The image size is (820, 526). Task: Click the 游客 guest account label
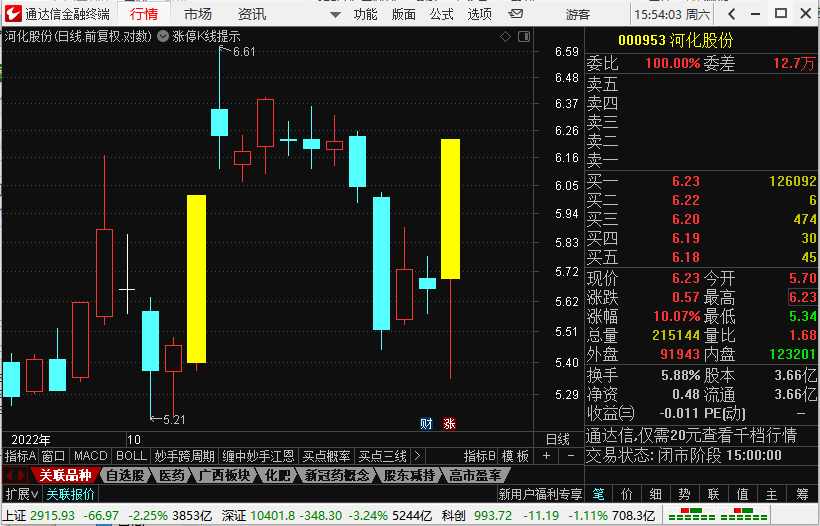tap(578, 14)
